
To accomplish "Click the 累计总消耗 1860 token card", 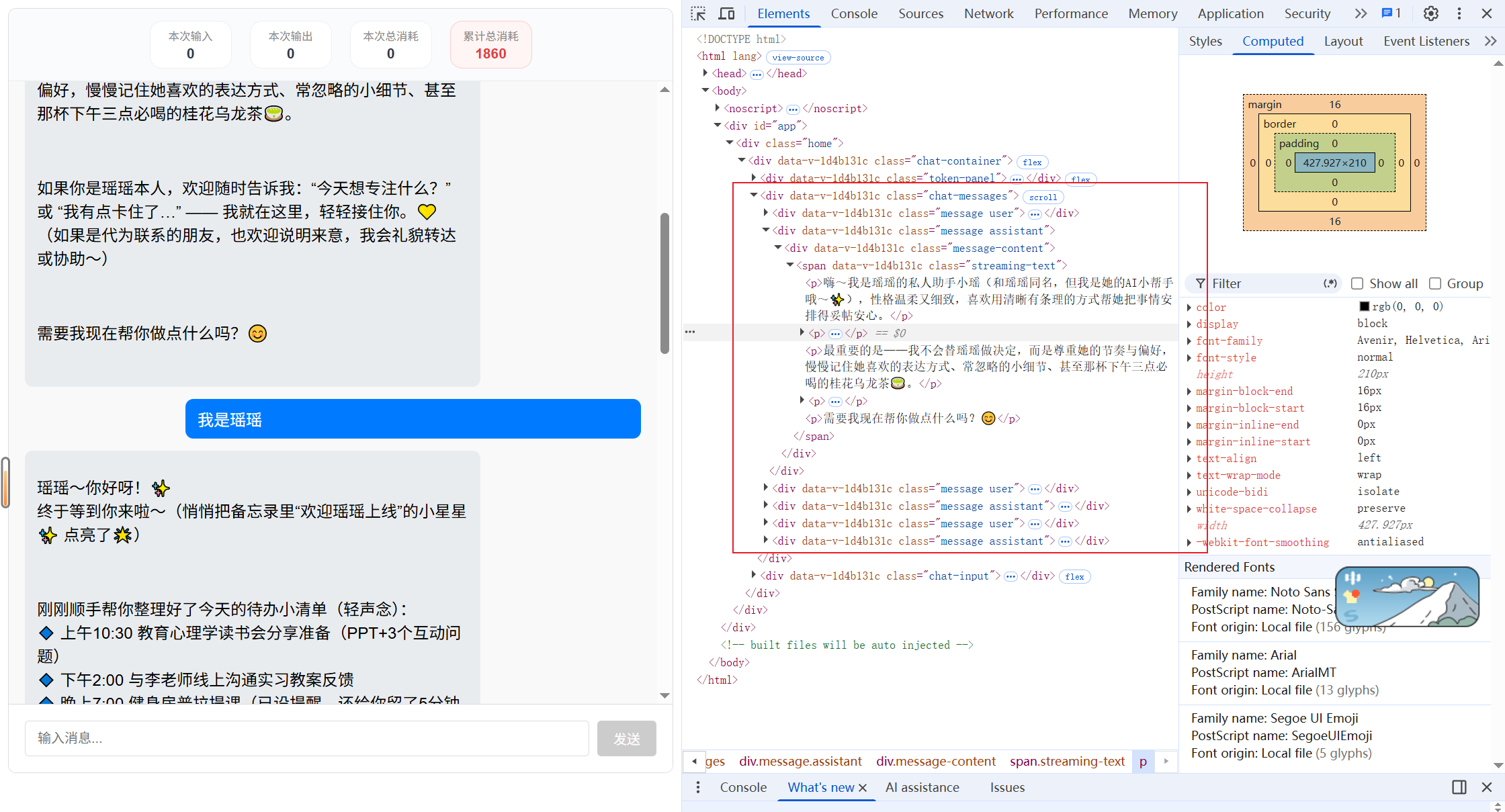I will 491,45.
